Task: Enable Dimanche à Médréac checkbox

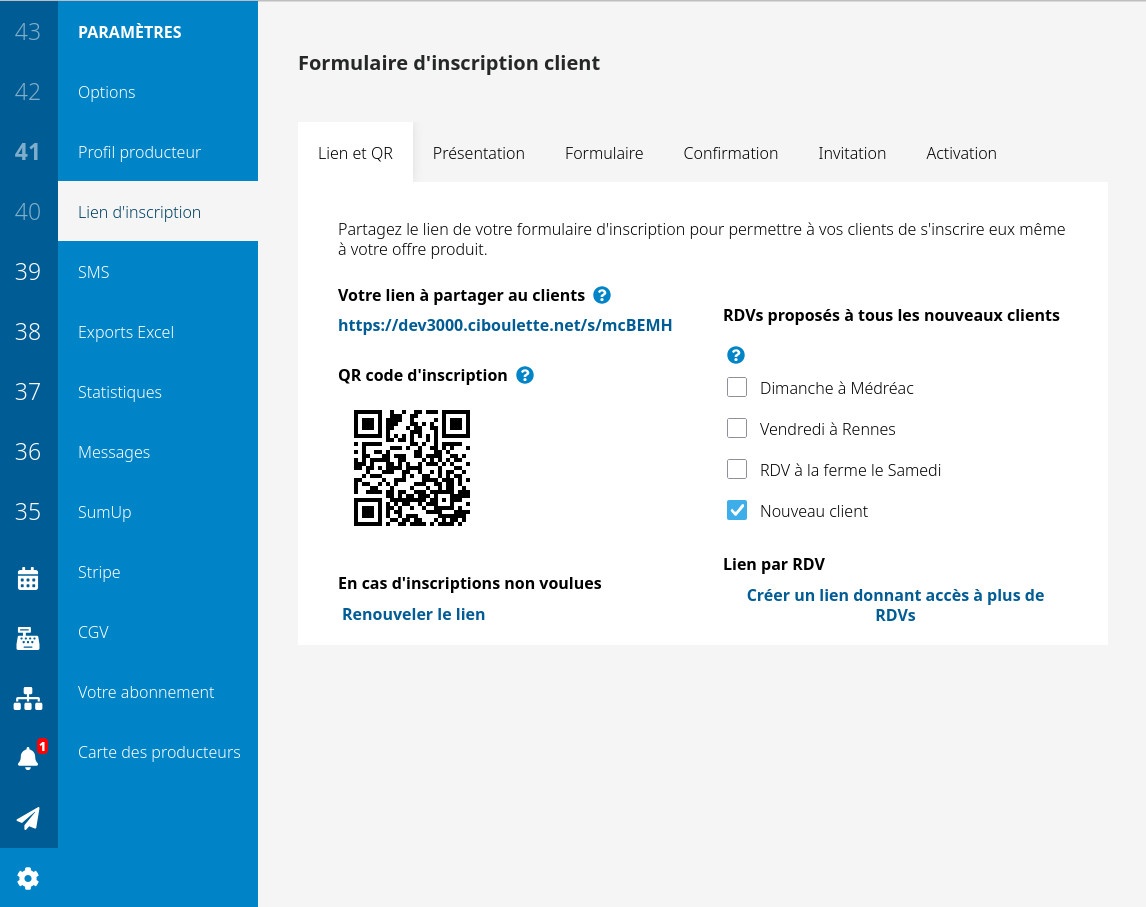Action: point(737,388)
